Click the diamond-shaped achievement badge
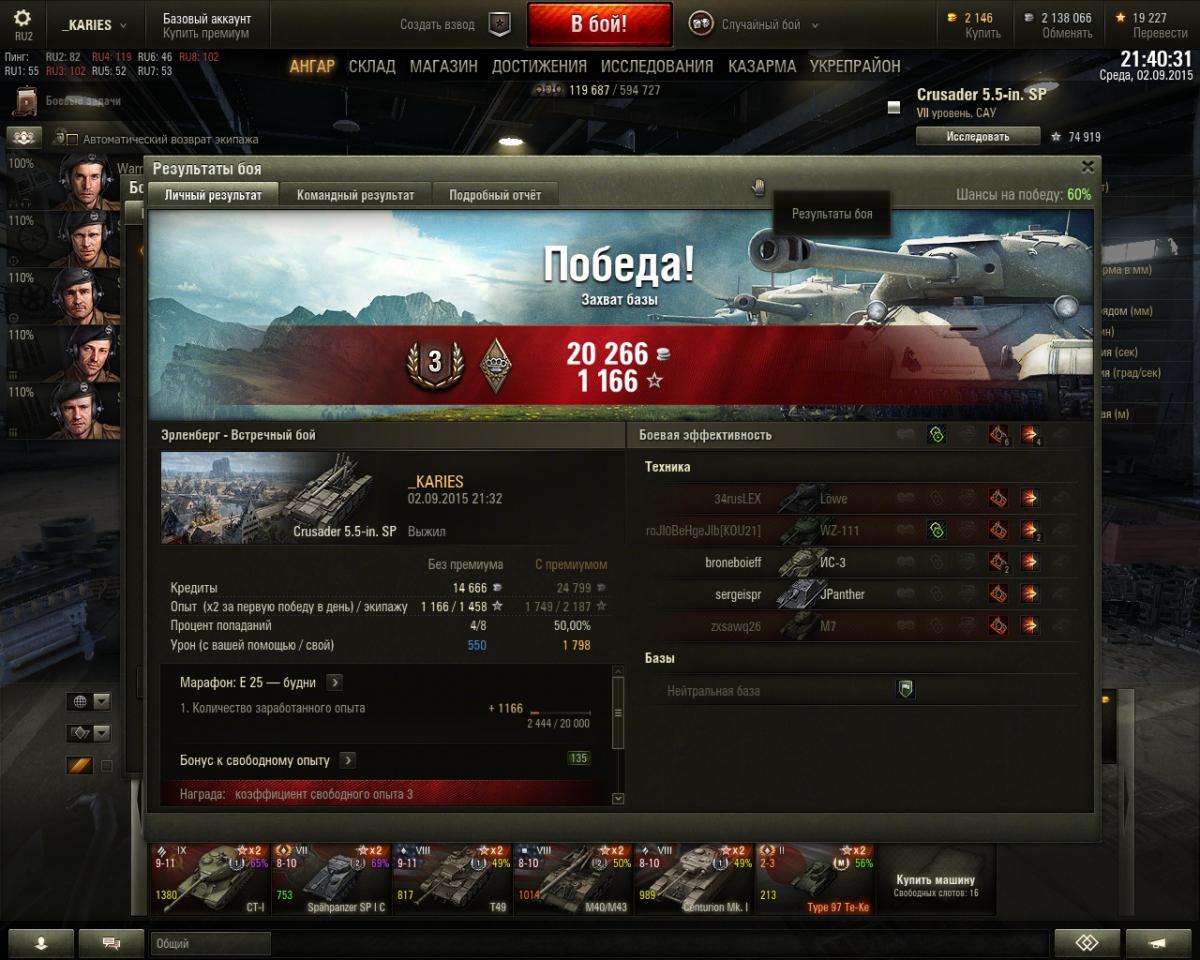 493,364
